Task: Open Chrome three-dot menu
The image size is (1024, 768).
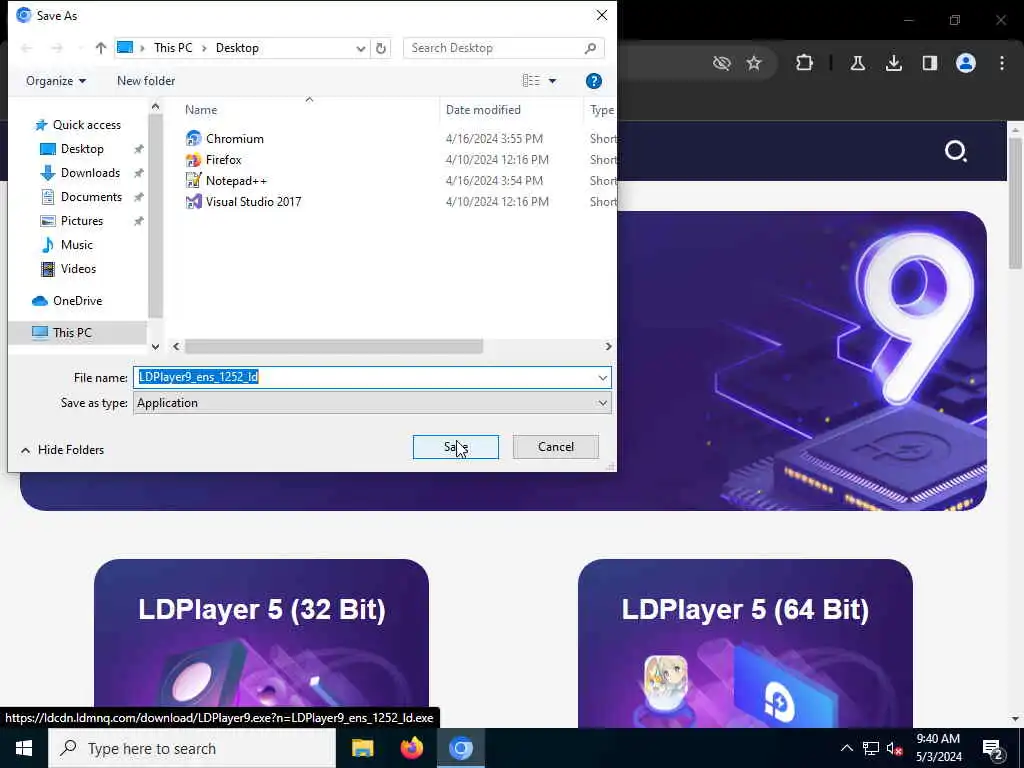Action: click(x=1002, y=63)
